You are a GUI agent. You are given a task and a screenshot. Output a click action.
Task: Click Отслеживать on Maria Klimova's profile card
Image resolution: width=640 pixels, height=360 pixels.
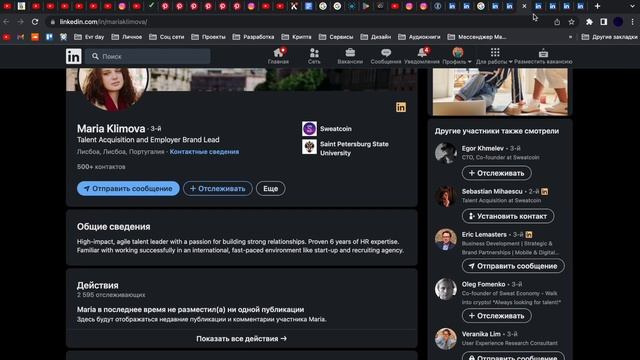pos(218,189)
